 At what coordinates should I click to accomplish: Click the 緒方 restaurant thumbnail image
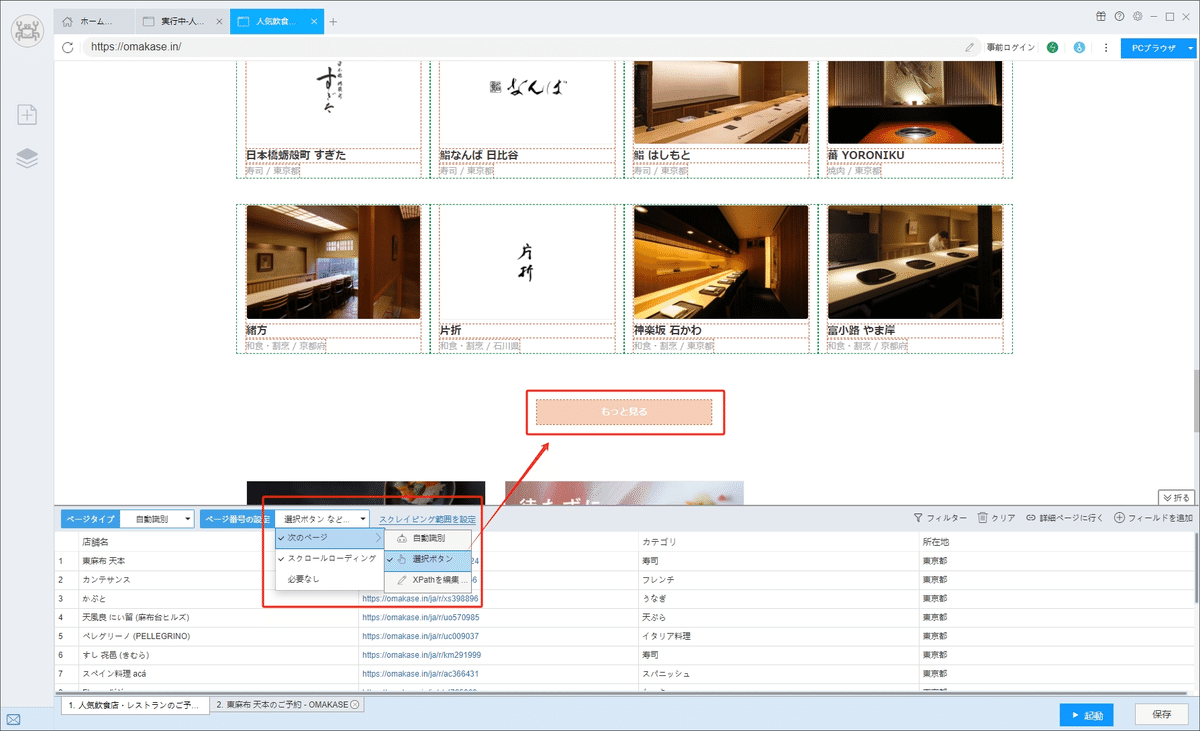click(333, 263)
